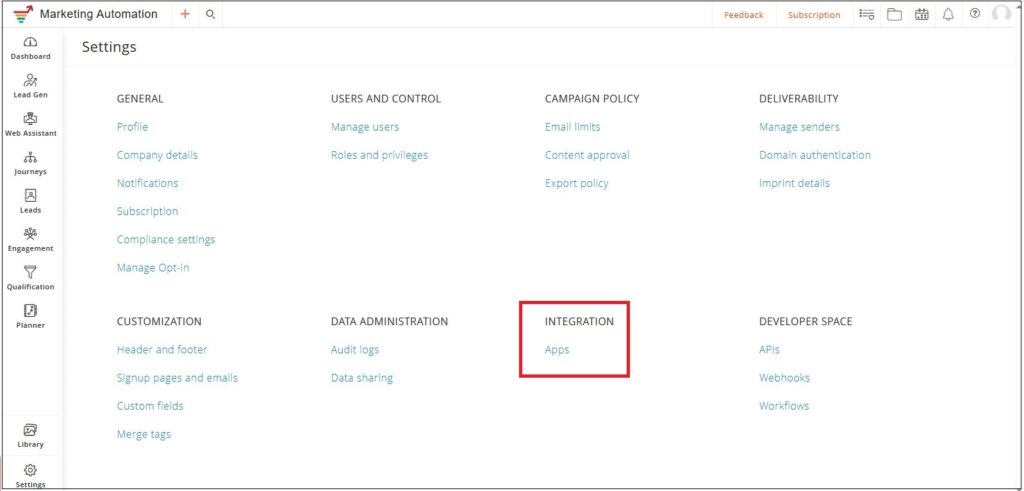Open Journeys from the left sidebar
This screenshot has height=491, width=1024.
click(x=30, y=162)
